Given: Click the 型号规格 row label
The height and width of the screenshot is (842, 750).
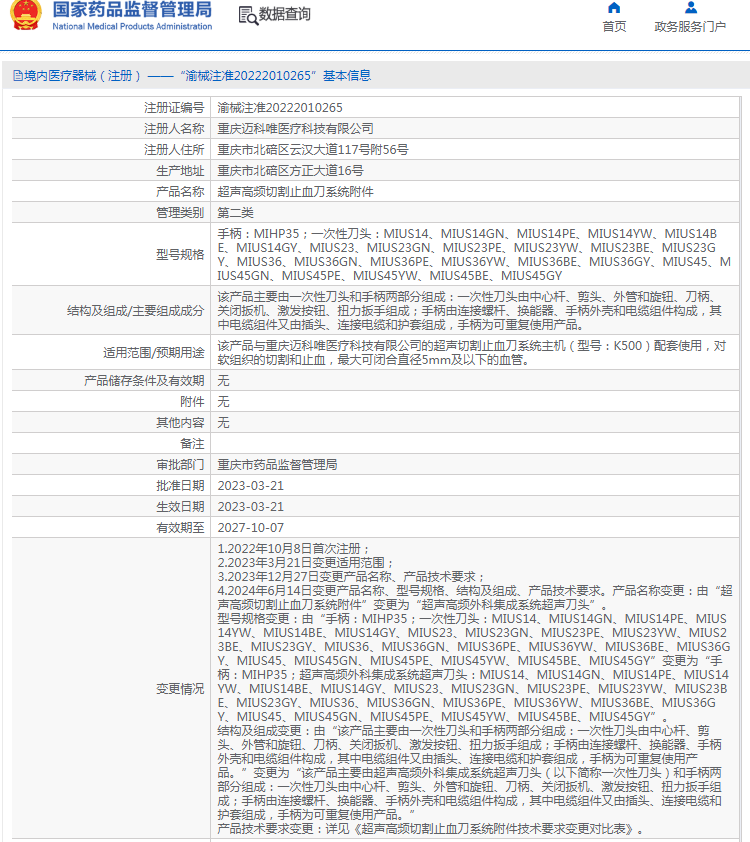Looking at the screenshot, I should pos(180,255).
